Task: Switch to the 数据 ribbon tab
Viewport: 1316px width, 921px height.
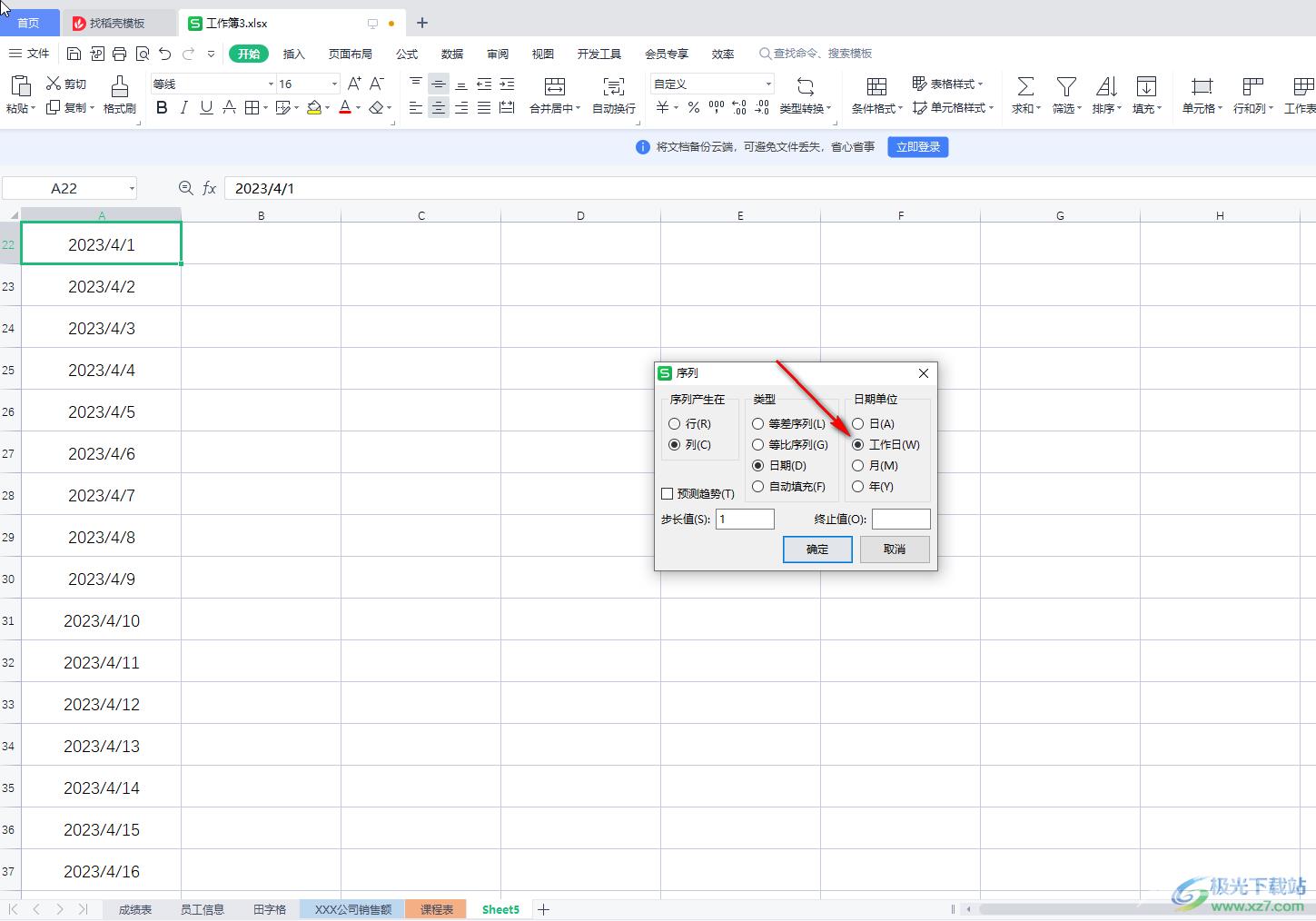Action: 452,54
